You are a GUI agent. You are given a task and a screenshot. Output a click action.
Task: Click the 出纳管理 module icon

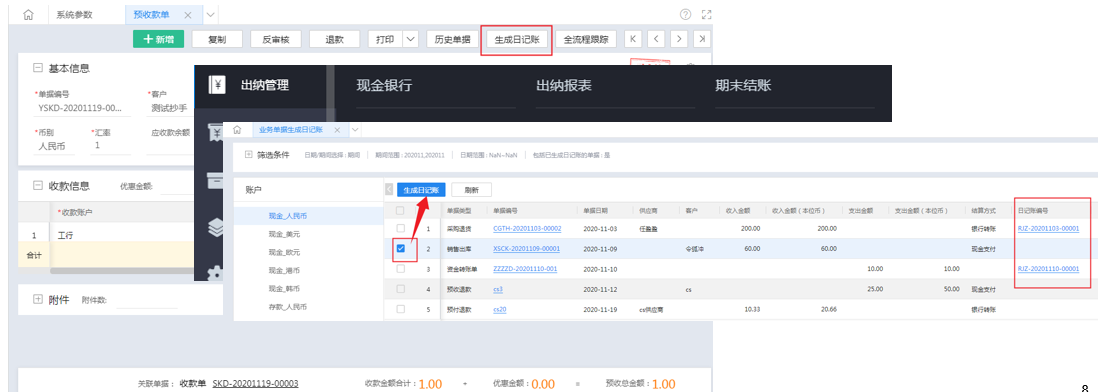[x=218, y=85]
